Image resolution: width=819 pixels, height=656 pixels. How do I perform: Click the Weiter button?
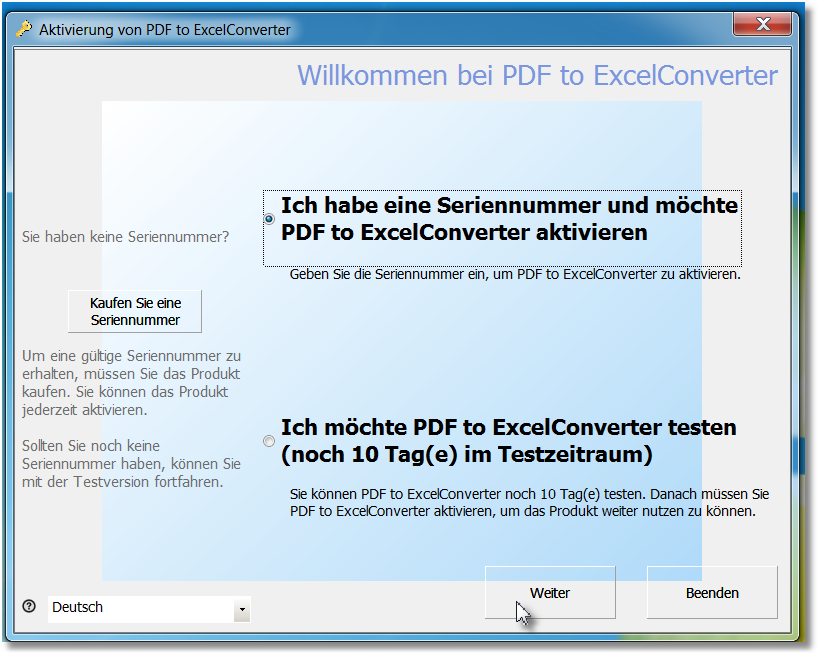coord(550,593)
